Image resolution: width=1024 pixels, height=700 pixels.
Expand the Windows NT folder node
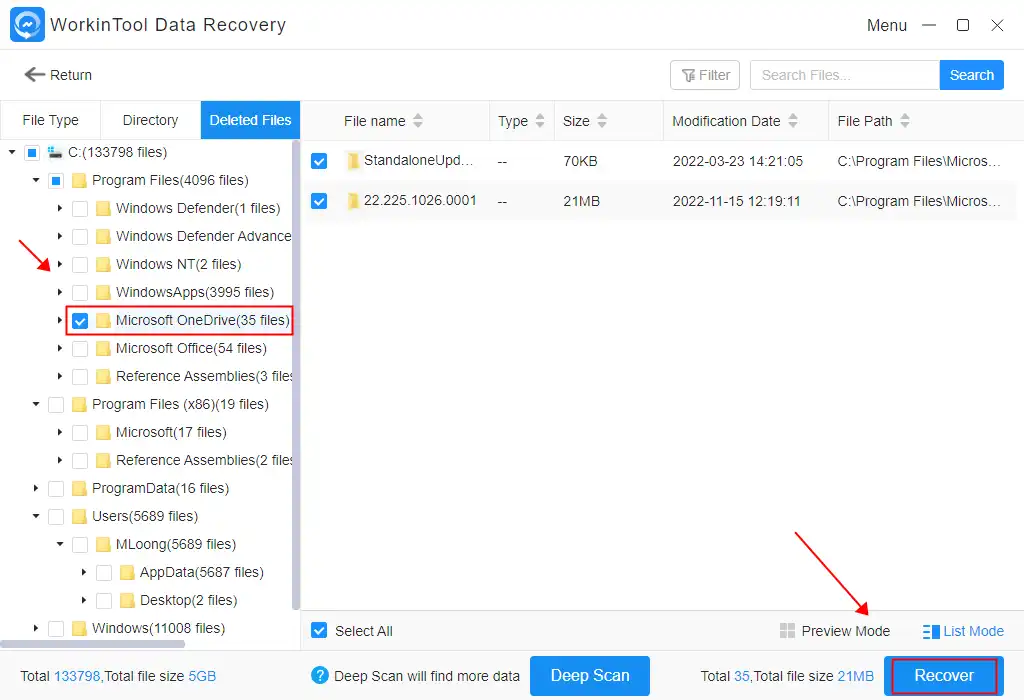59,264
